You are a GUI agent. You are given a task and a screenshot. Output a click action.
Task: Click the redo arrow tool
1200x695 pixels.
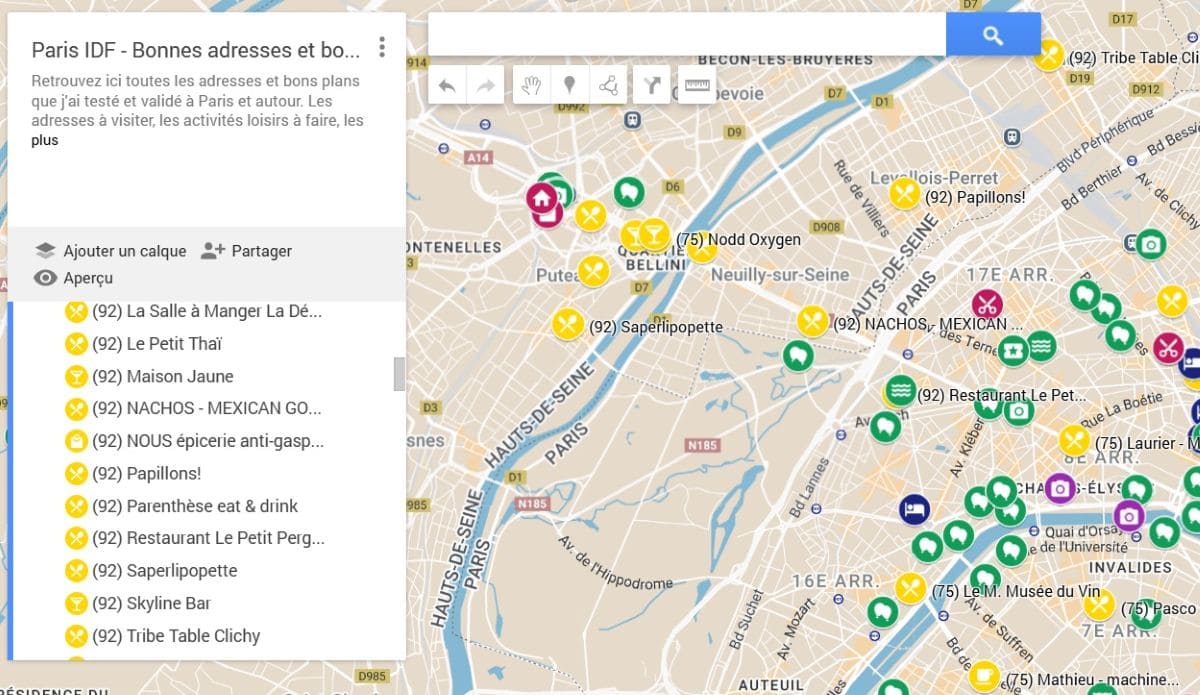(485, 86)
